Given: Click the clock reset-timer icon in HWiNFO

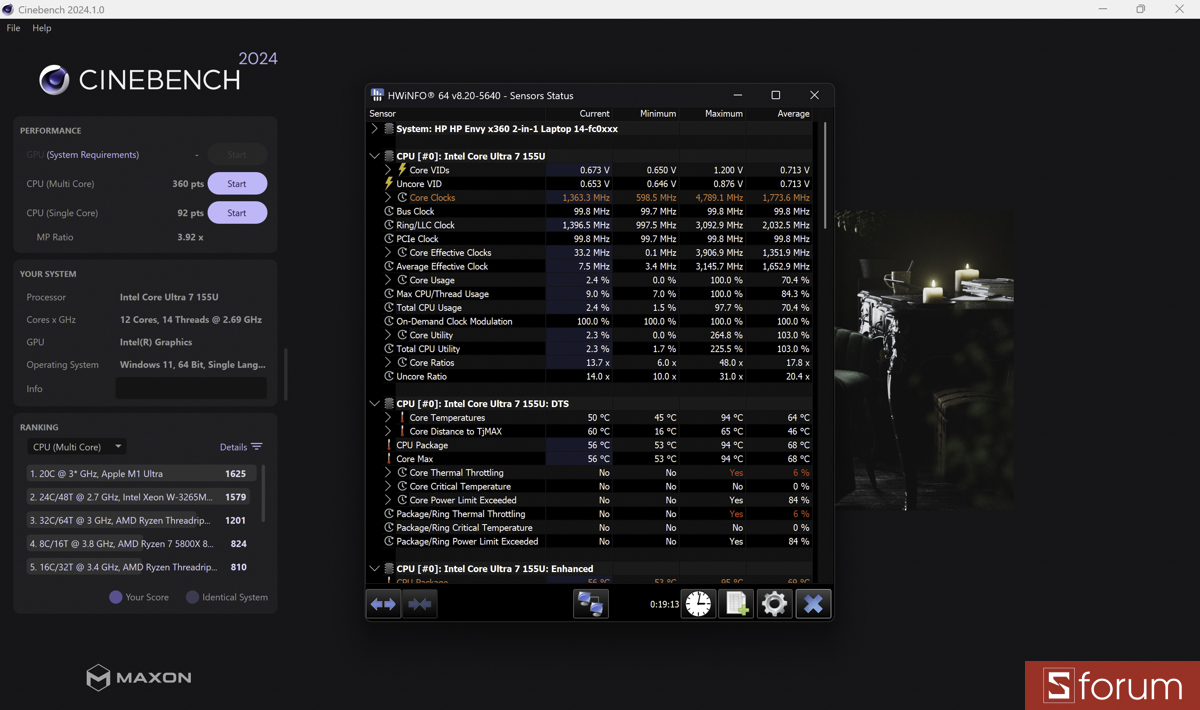Looking at the screenshot, I should tap(698, 604).
